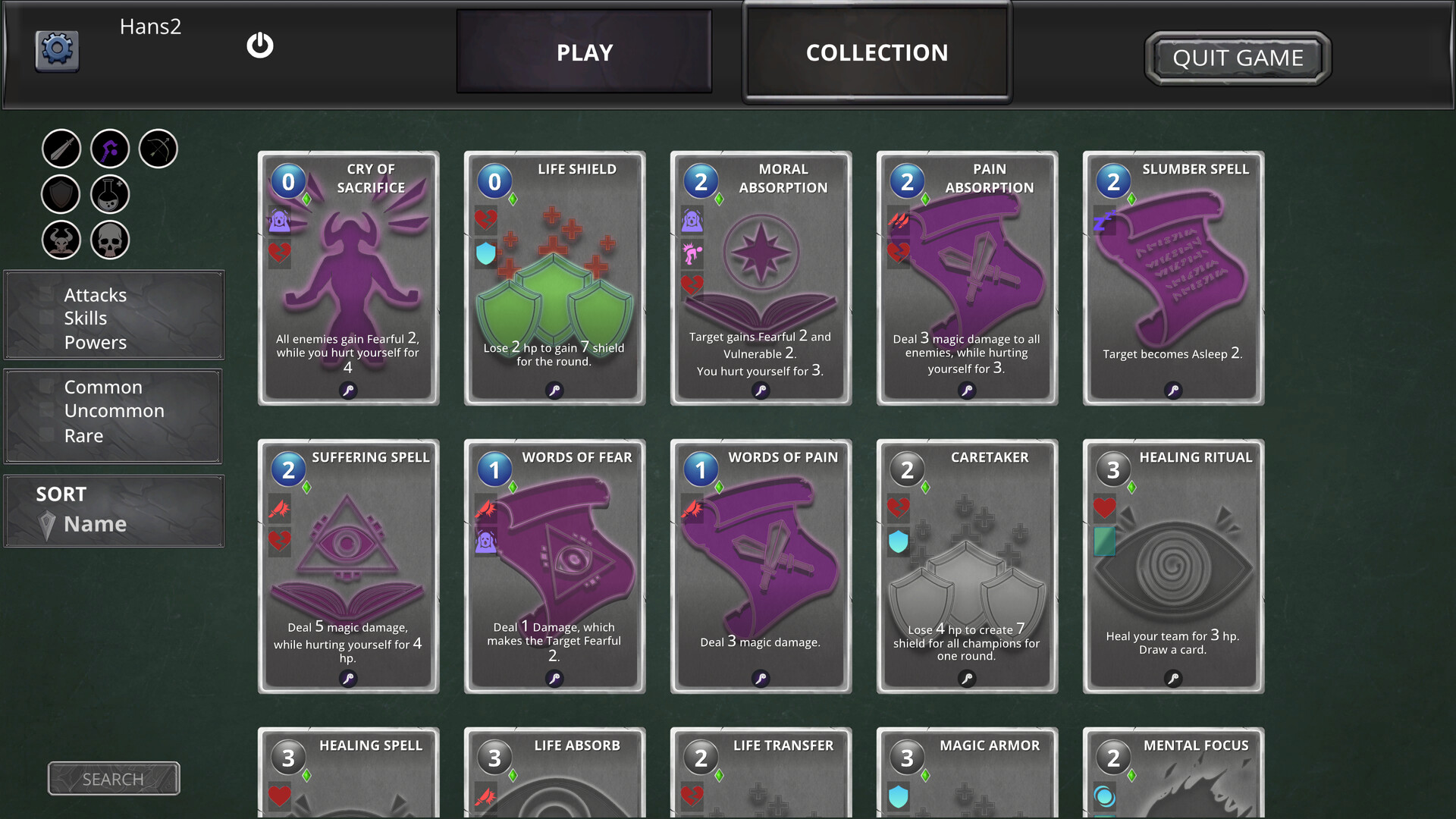Open the Life Shield card
Screen dimensions: 1456x819
tap(554, 278)
